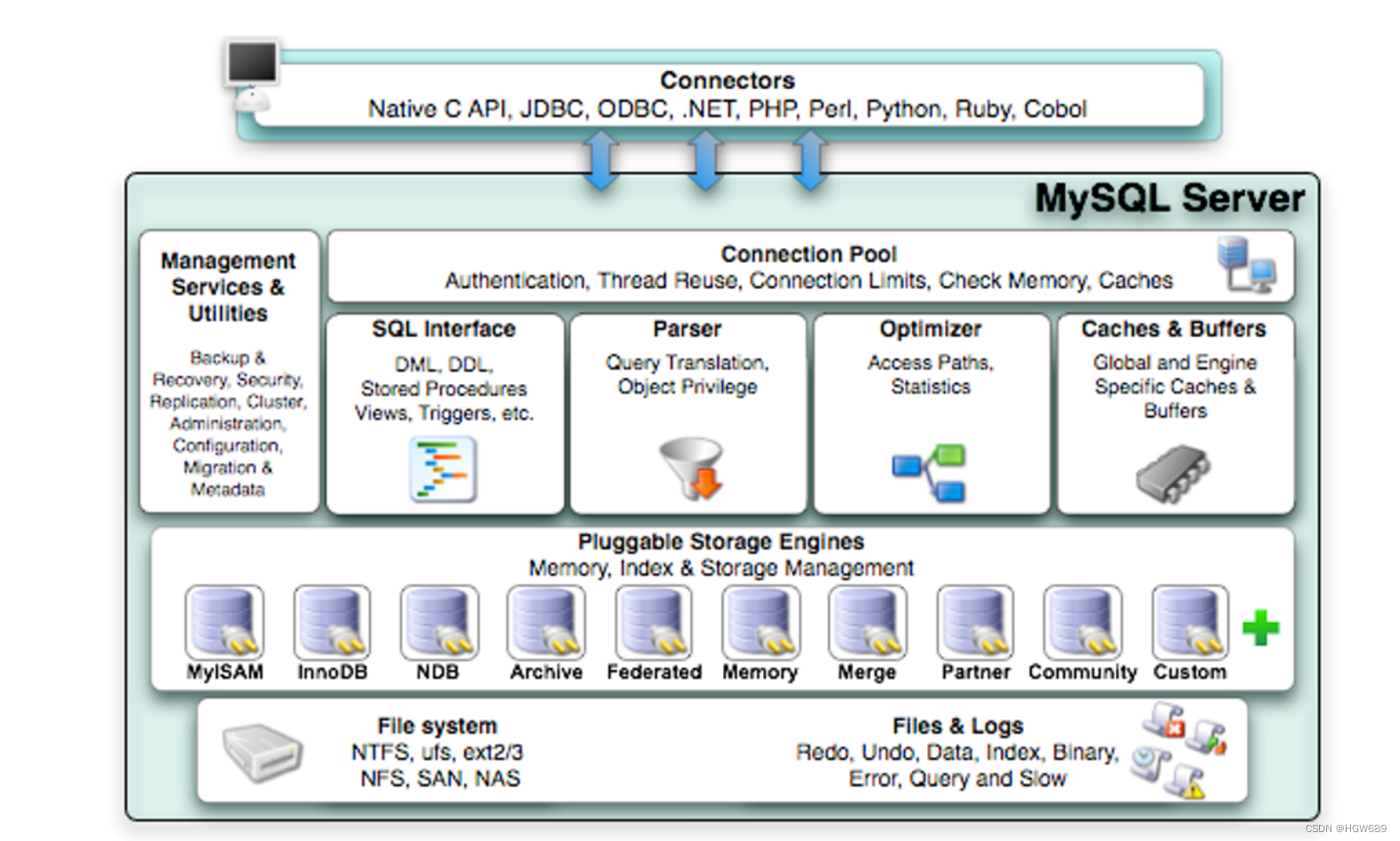Click the MySQL Server title
This screenshot has height=841, width=1400.
click(1169, 198)
